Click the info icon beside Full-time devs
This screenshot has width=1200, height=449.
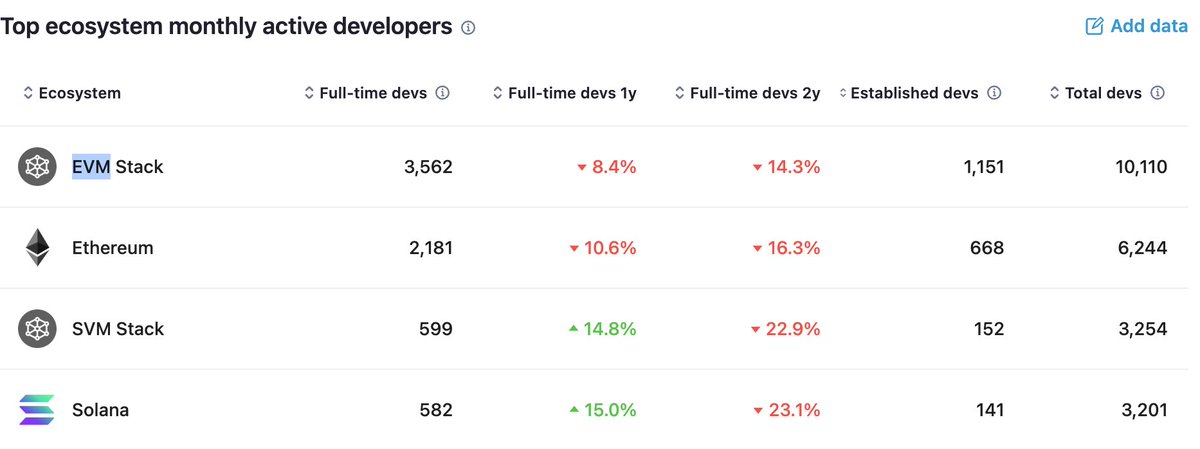pyautogui.click(x=443, y=93)
